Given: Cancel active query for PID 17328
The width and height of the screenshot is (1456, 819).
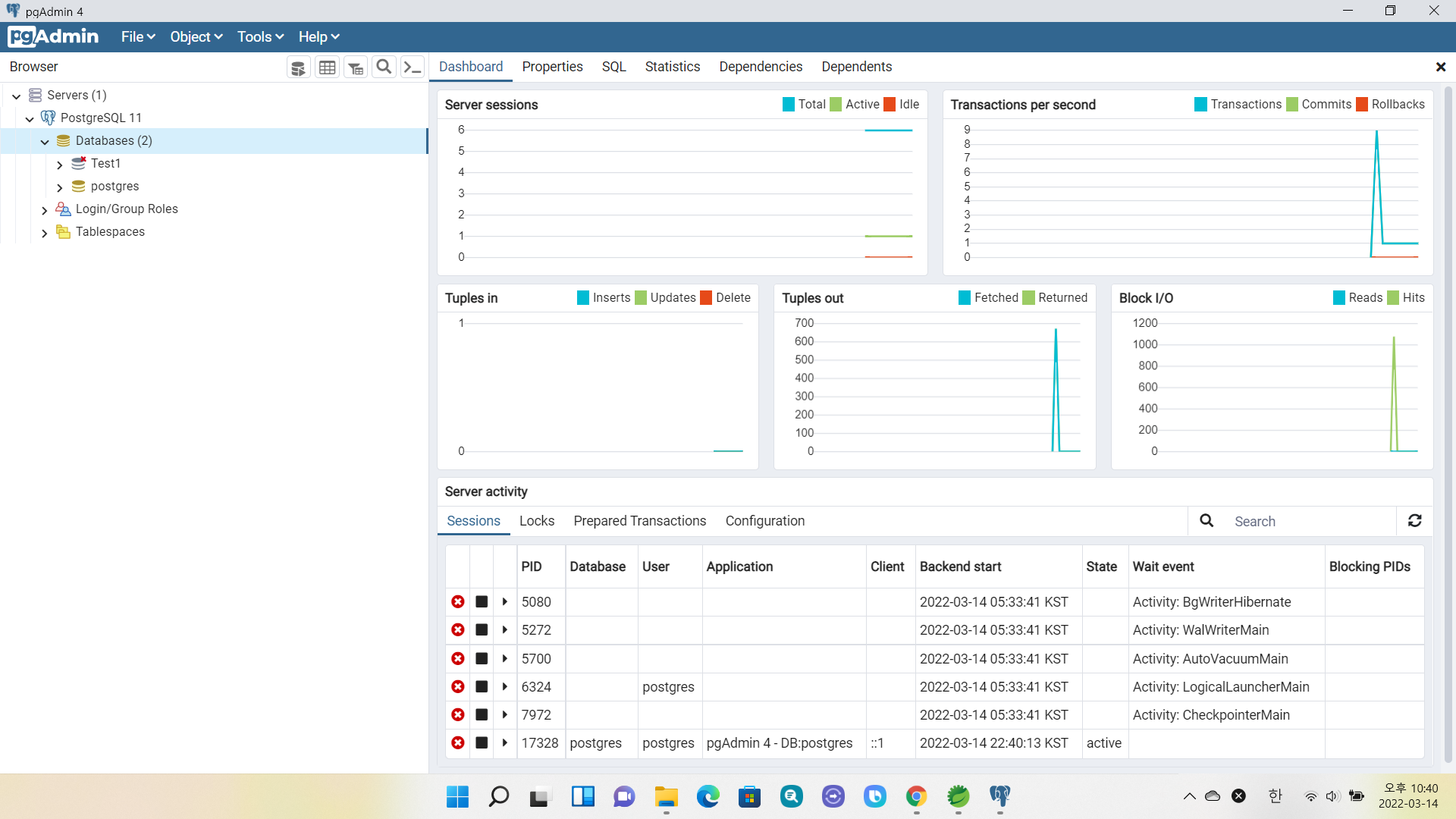Looking at the screenshot, I should tap(482, 743).
